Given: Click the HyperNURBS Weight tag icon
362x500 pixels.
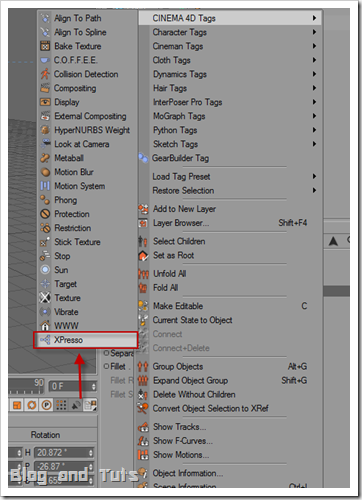Looking at the screenshot, I should [x=45, y=130].
